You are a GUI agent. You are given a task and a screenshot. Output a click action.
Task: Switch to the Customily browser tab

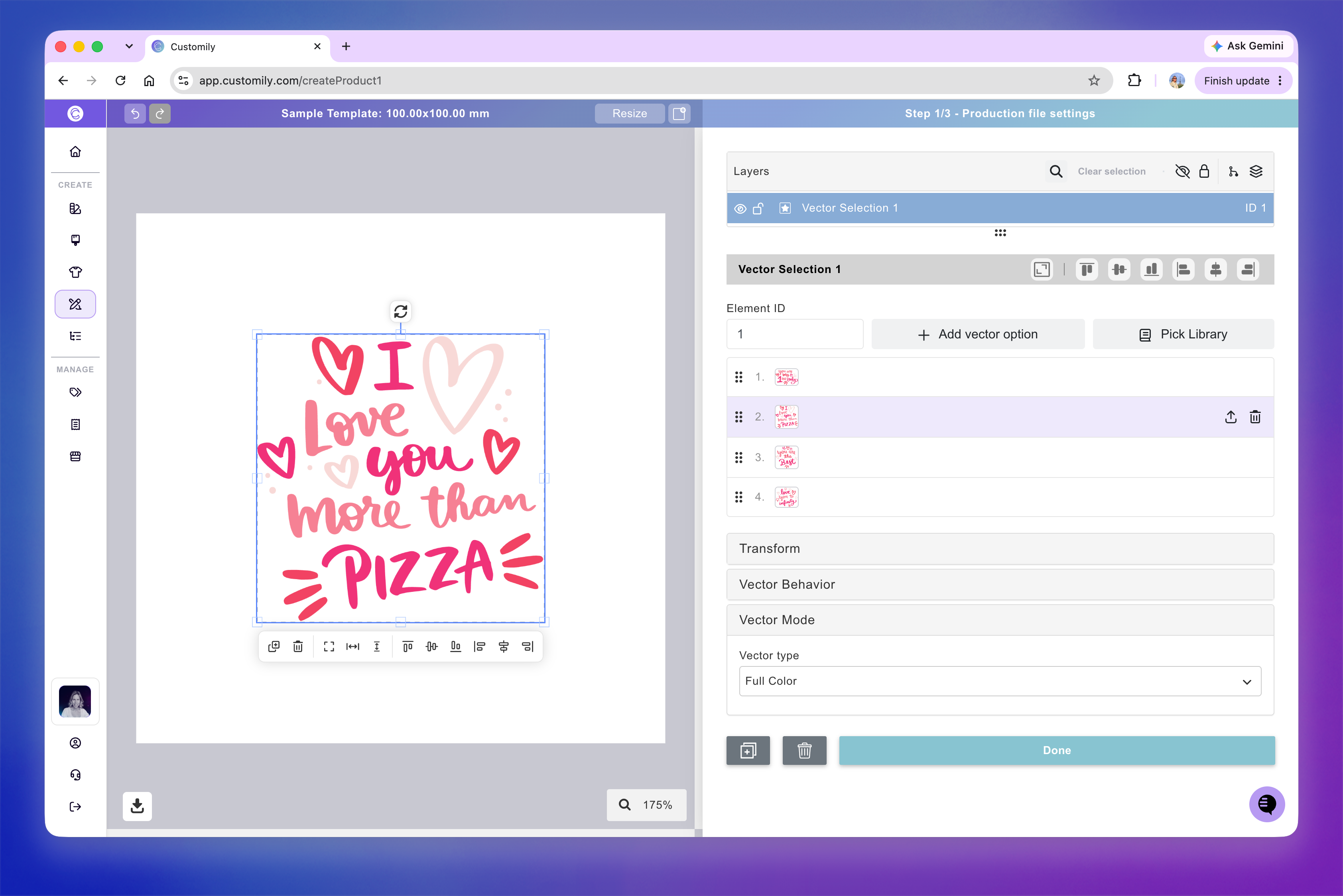(x=238, y=47)
